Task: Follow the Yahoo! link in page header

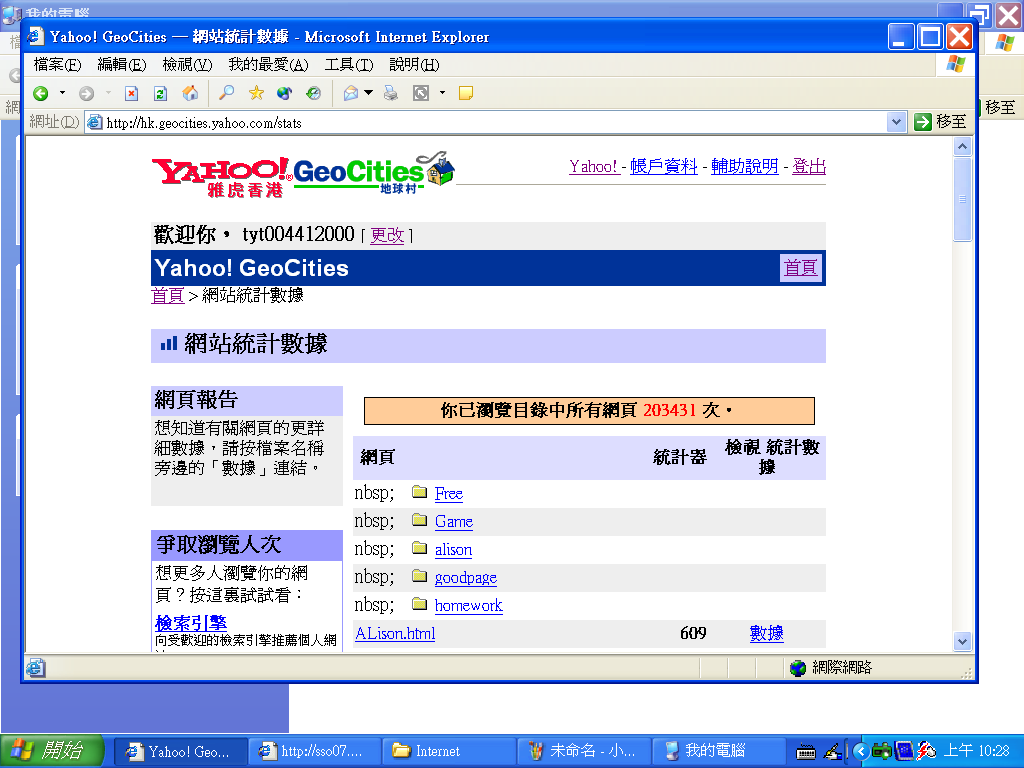Action: click(x=594, y=167)
